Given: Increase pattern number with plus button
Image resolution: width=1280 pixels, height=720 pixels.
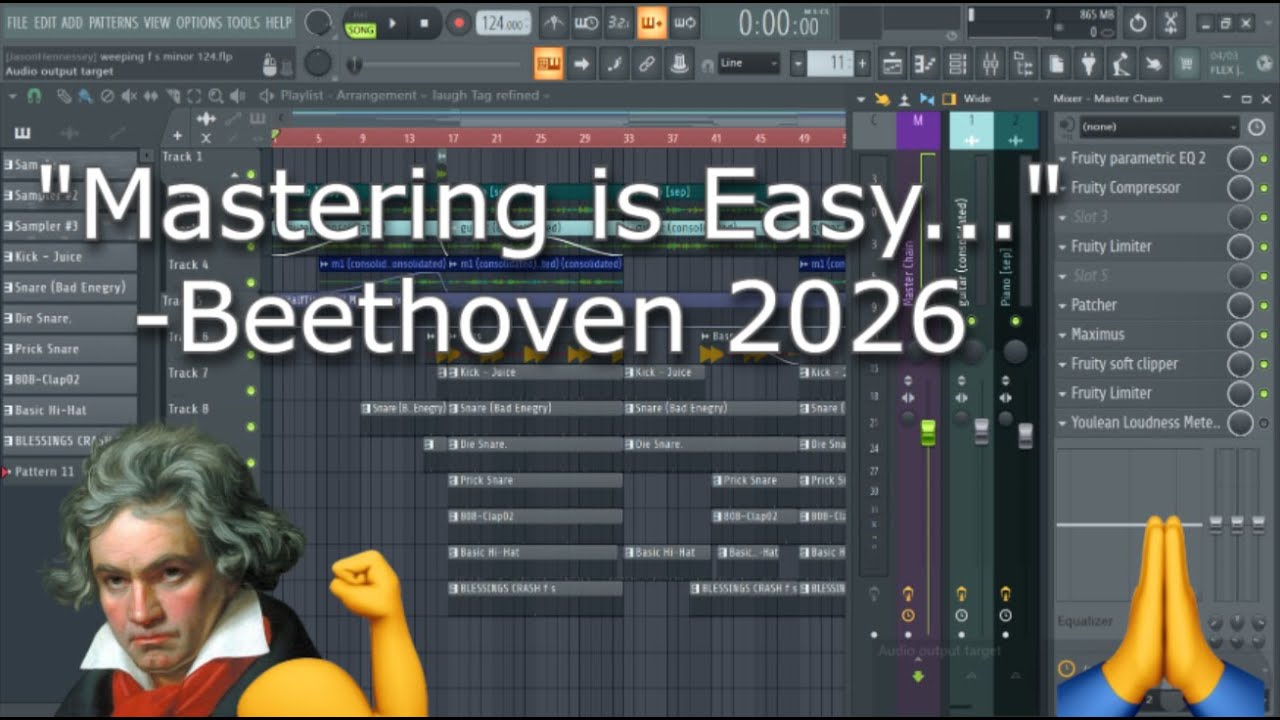Looking at the screenshot, I should (862, 64).
